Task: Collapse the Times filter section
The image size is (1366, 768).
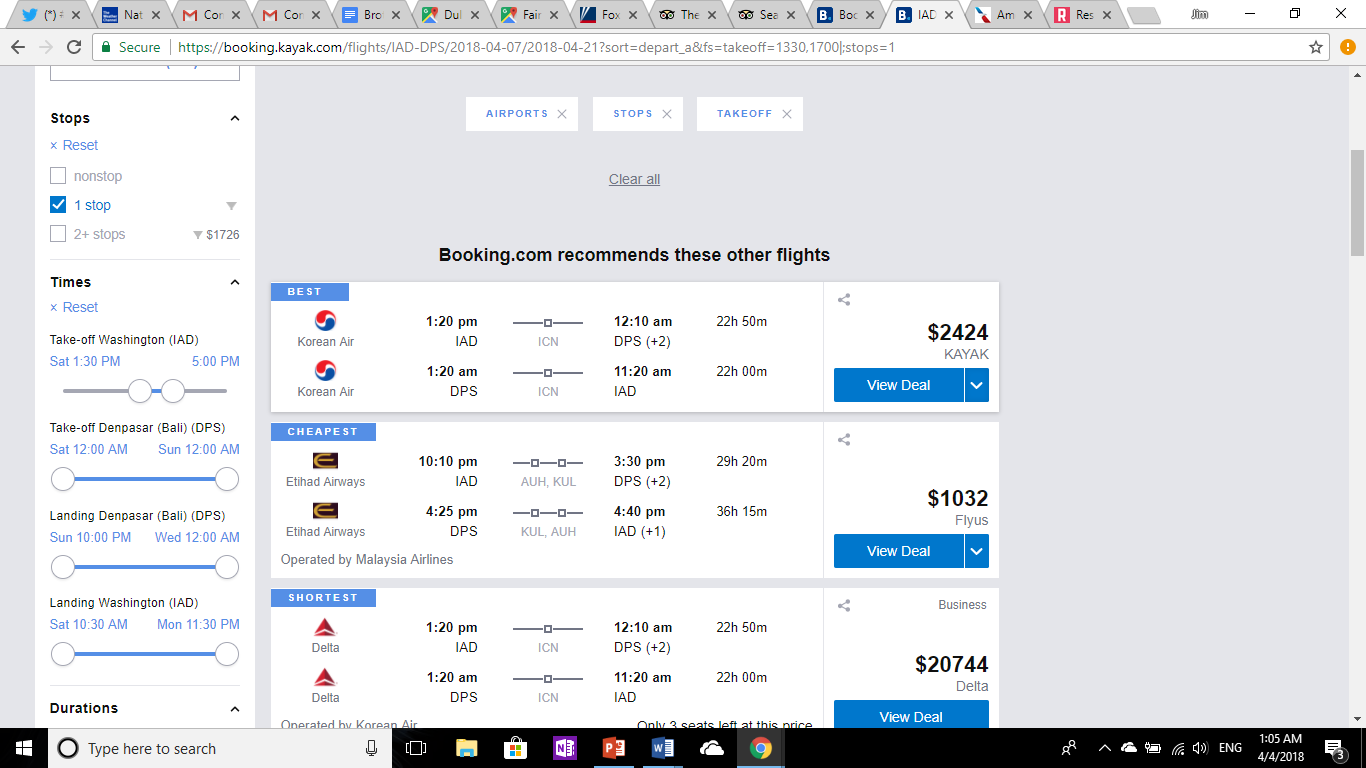Action: pos(235,282)
